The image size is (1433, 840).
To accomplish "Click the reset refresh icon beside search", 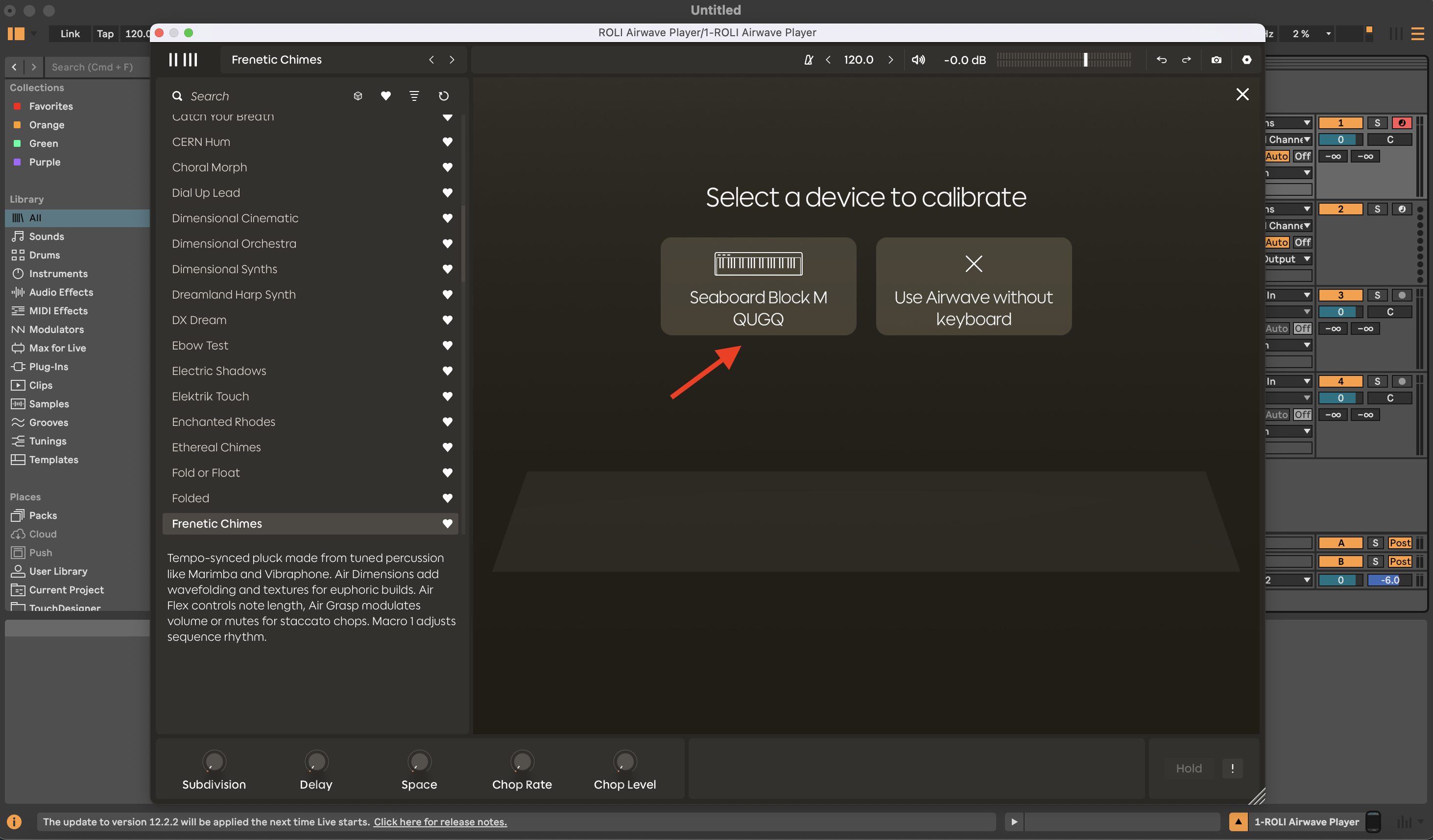I will [444, 96].
